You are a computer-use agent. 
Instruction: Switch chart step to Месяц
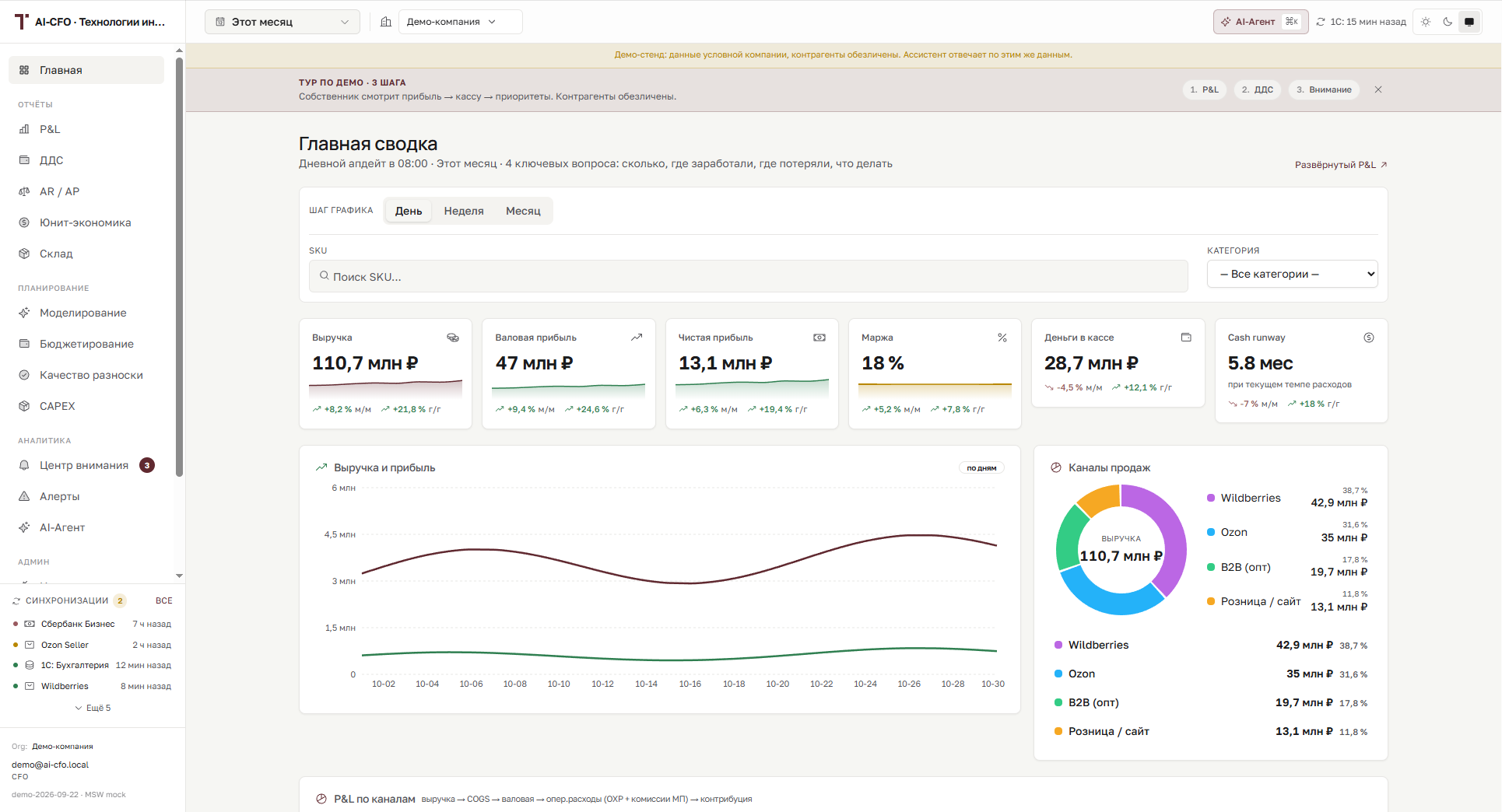pyautogui.click(x=523, y=211)
